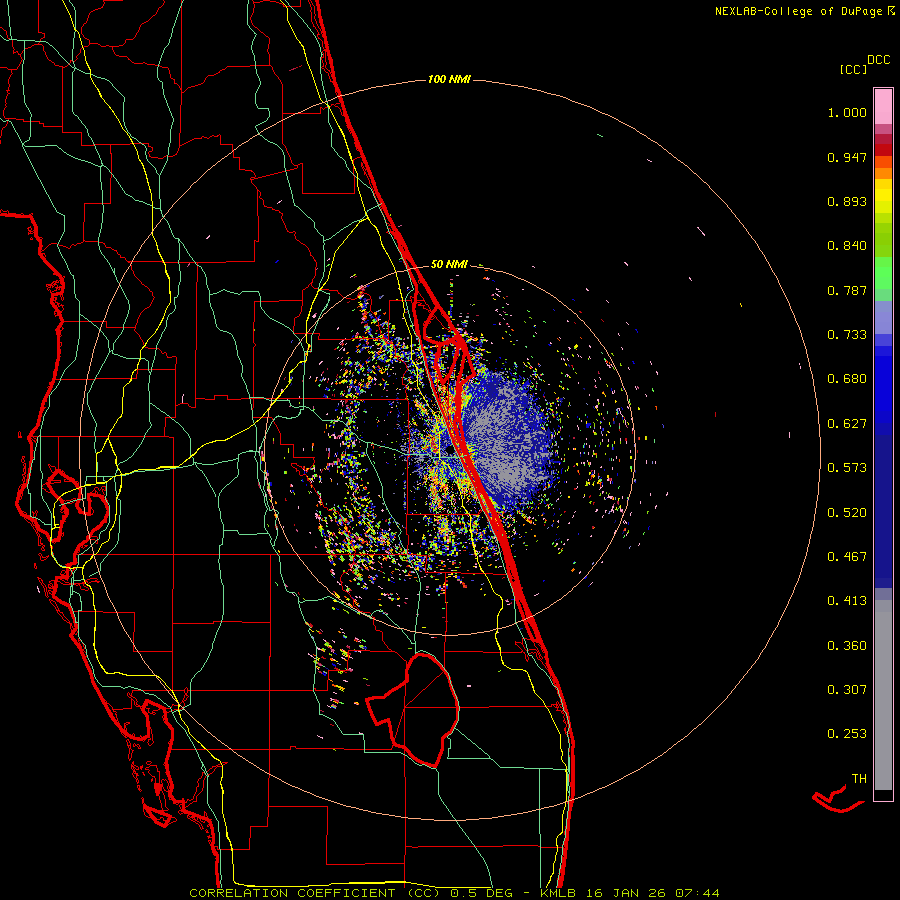
Task: Click the 100 NMI range ring label
Action: click(449, 79)
